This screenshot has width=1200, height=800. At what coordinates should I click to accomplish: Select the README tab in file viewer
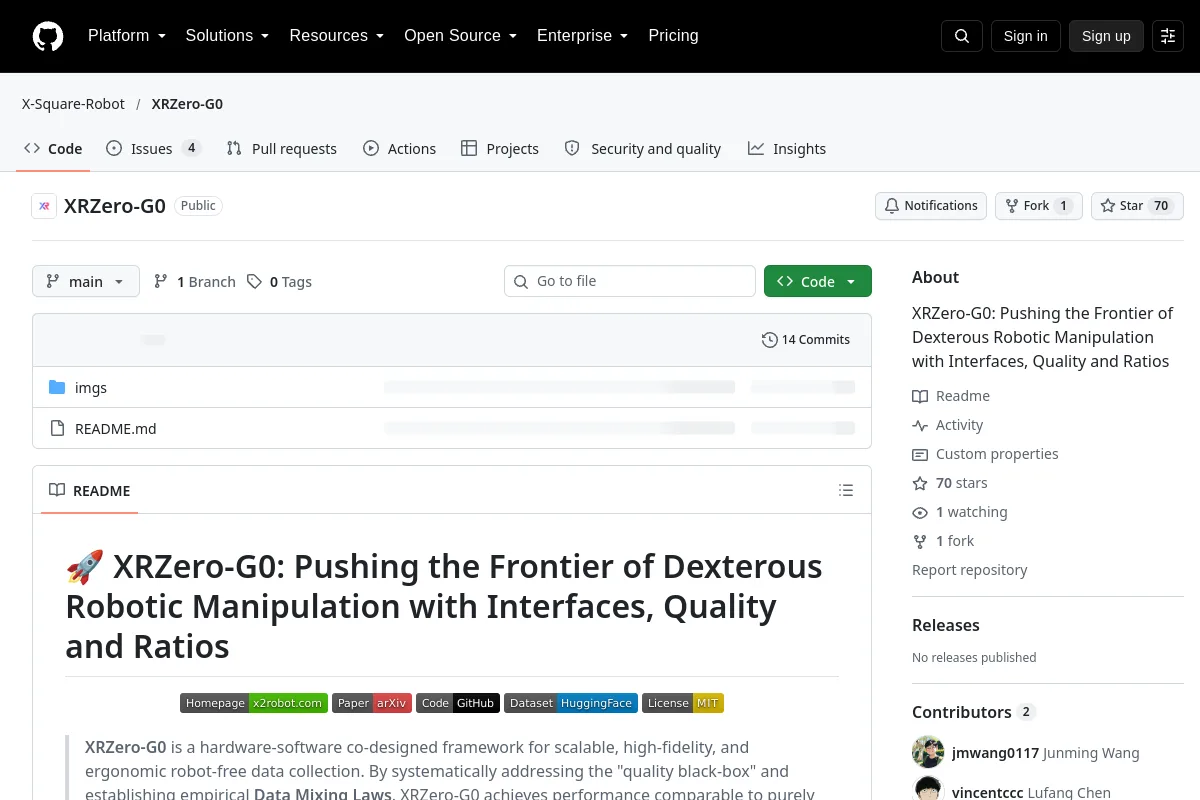(90, 491)
